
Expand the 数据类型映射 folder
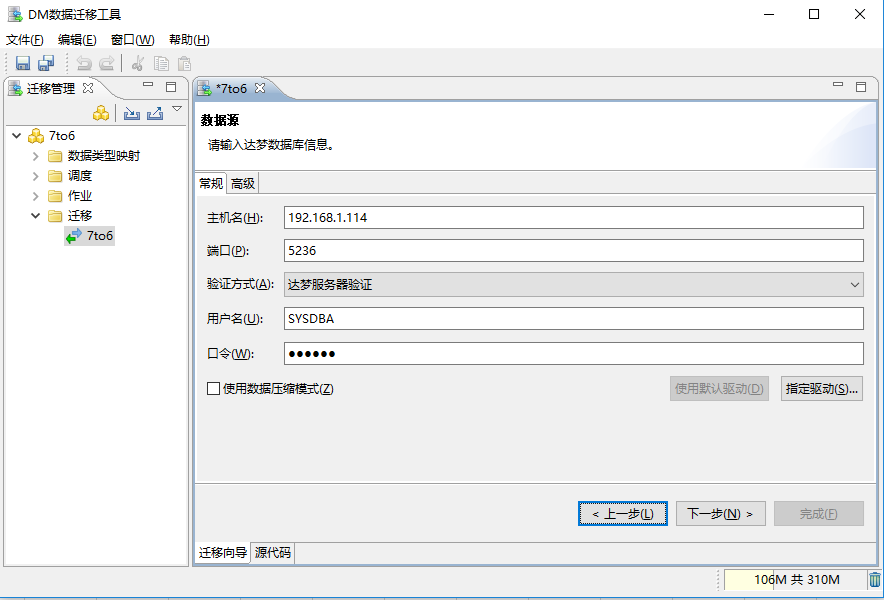36,156
